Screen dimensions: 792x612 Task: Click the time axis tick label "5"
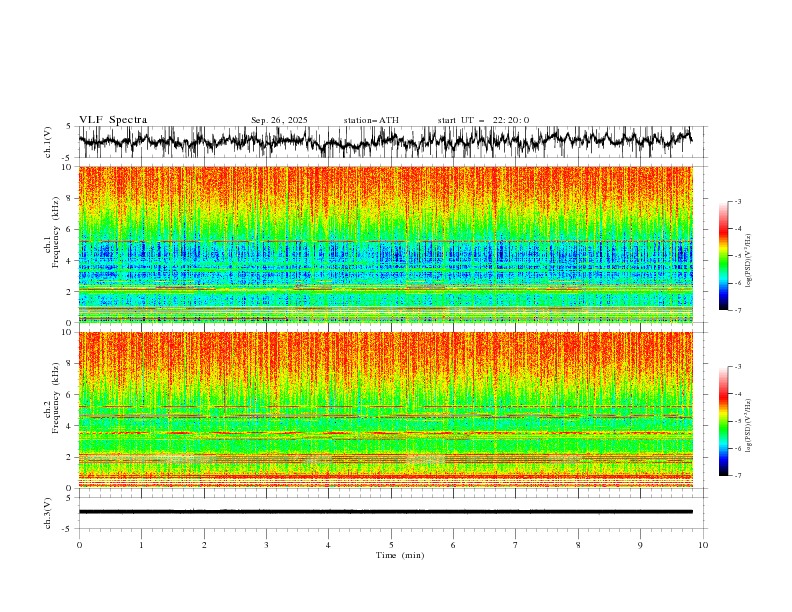[391, 545]
